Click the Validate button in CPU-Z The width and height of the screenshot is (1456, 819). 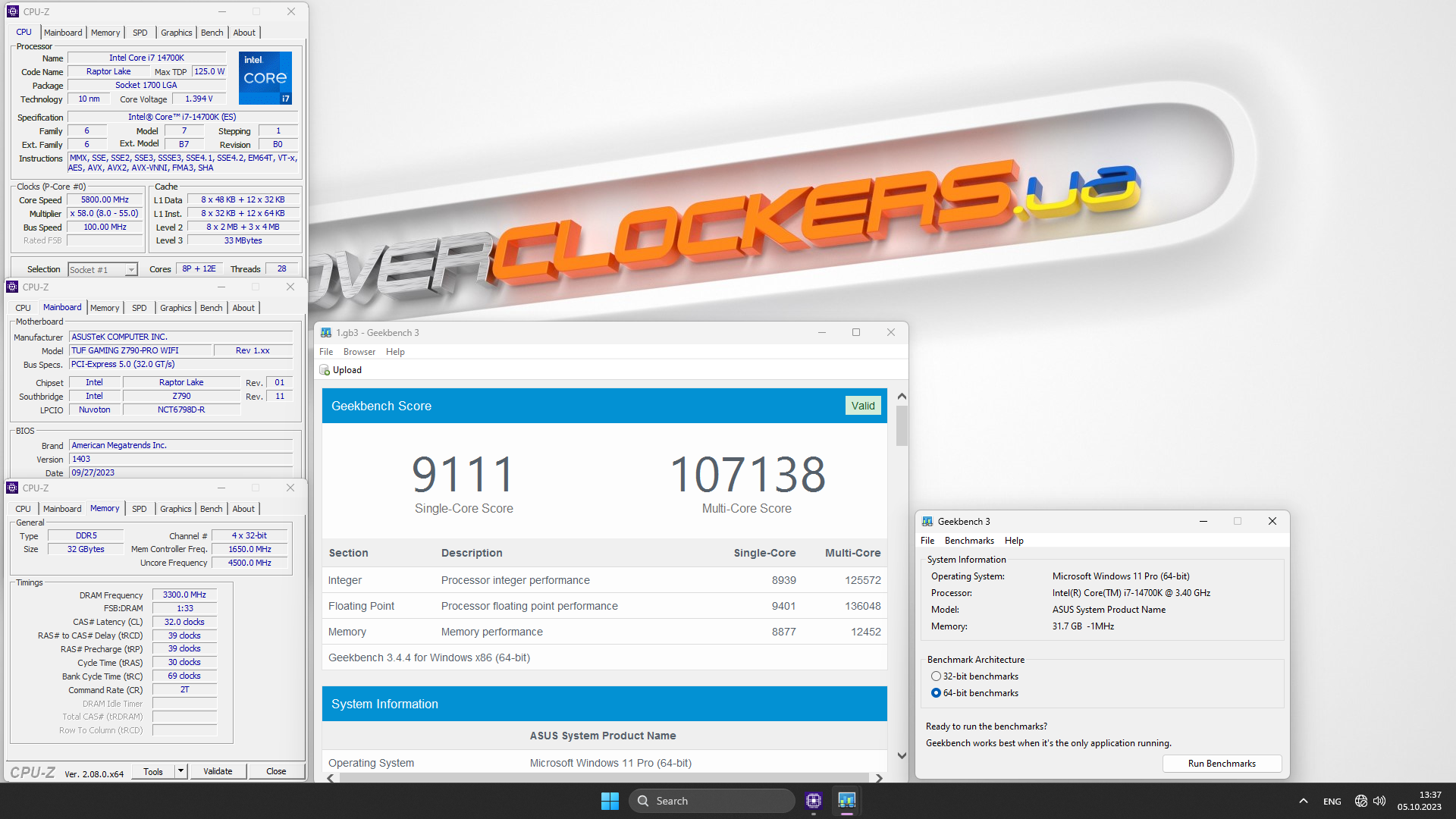point(218,771)
